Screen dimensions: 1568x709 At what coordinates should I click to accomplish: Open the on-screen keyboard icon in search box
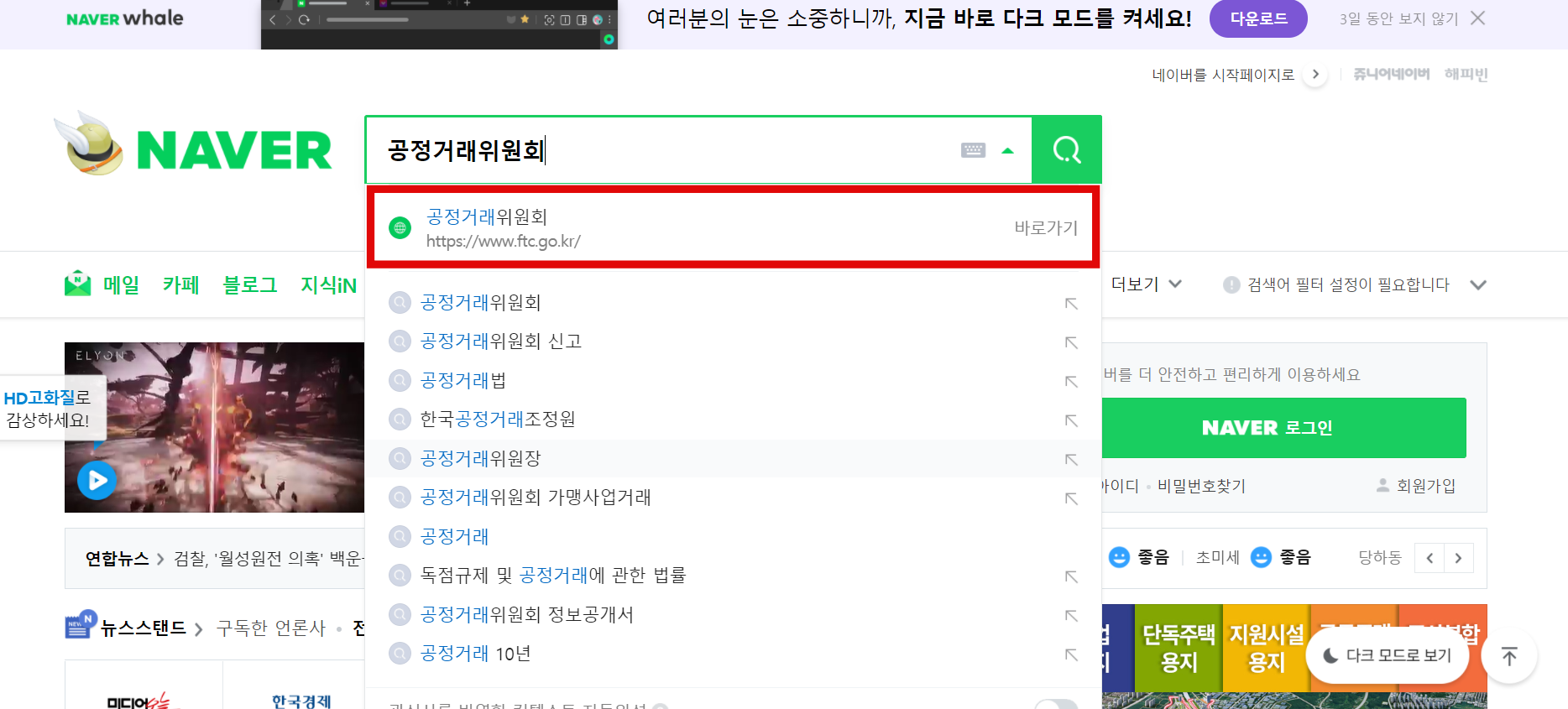pos(973,150)
